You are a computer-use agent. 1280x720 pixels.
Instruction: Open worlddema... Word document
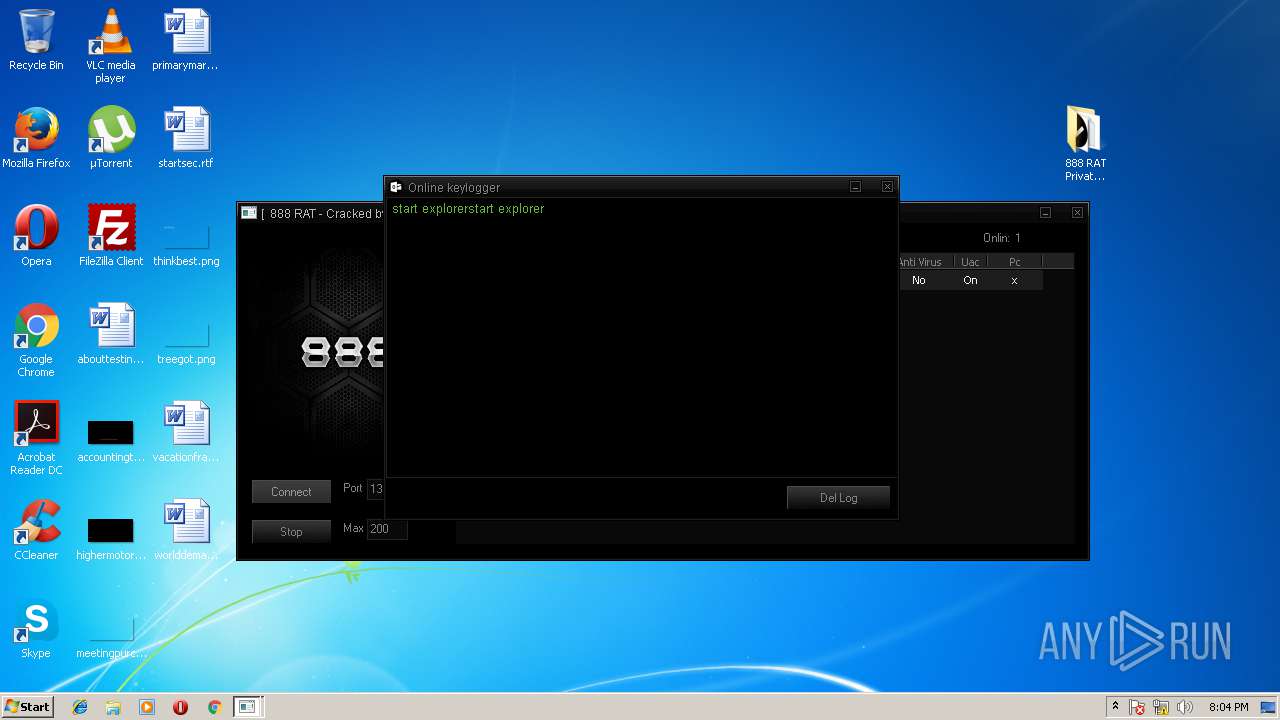coord(186,530)
